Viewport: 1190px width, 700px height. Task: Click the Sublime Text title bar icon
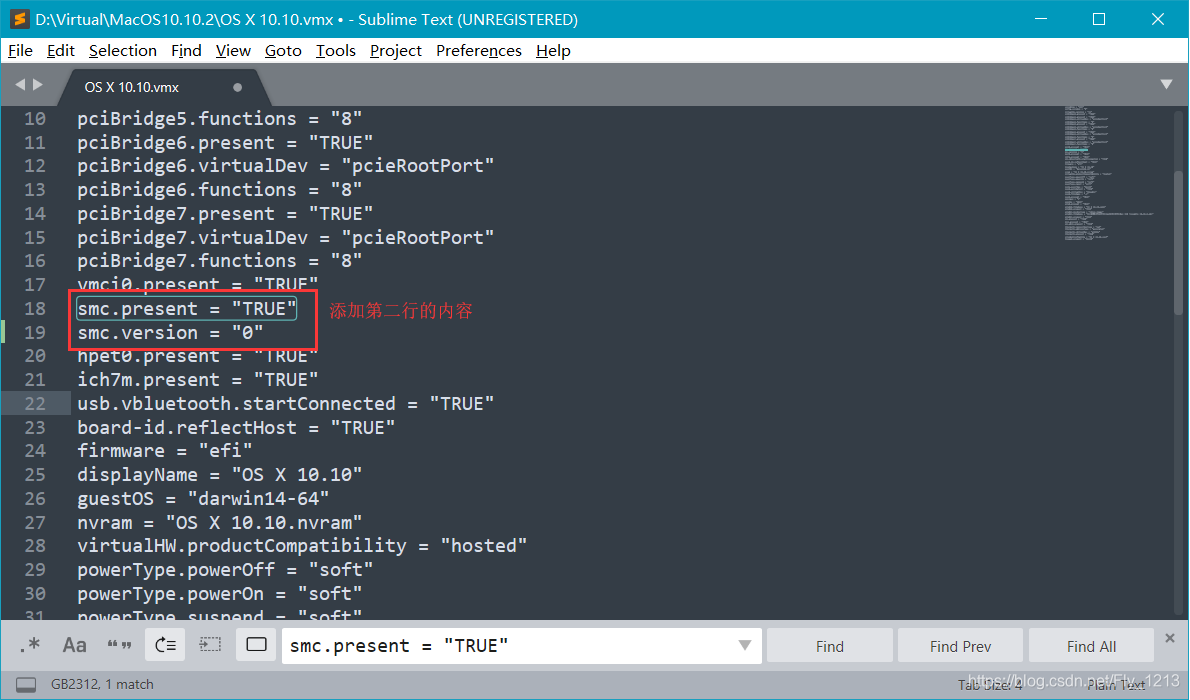tap(20, 19)
